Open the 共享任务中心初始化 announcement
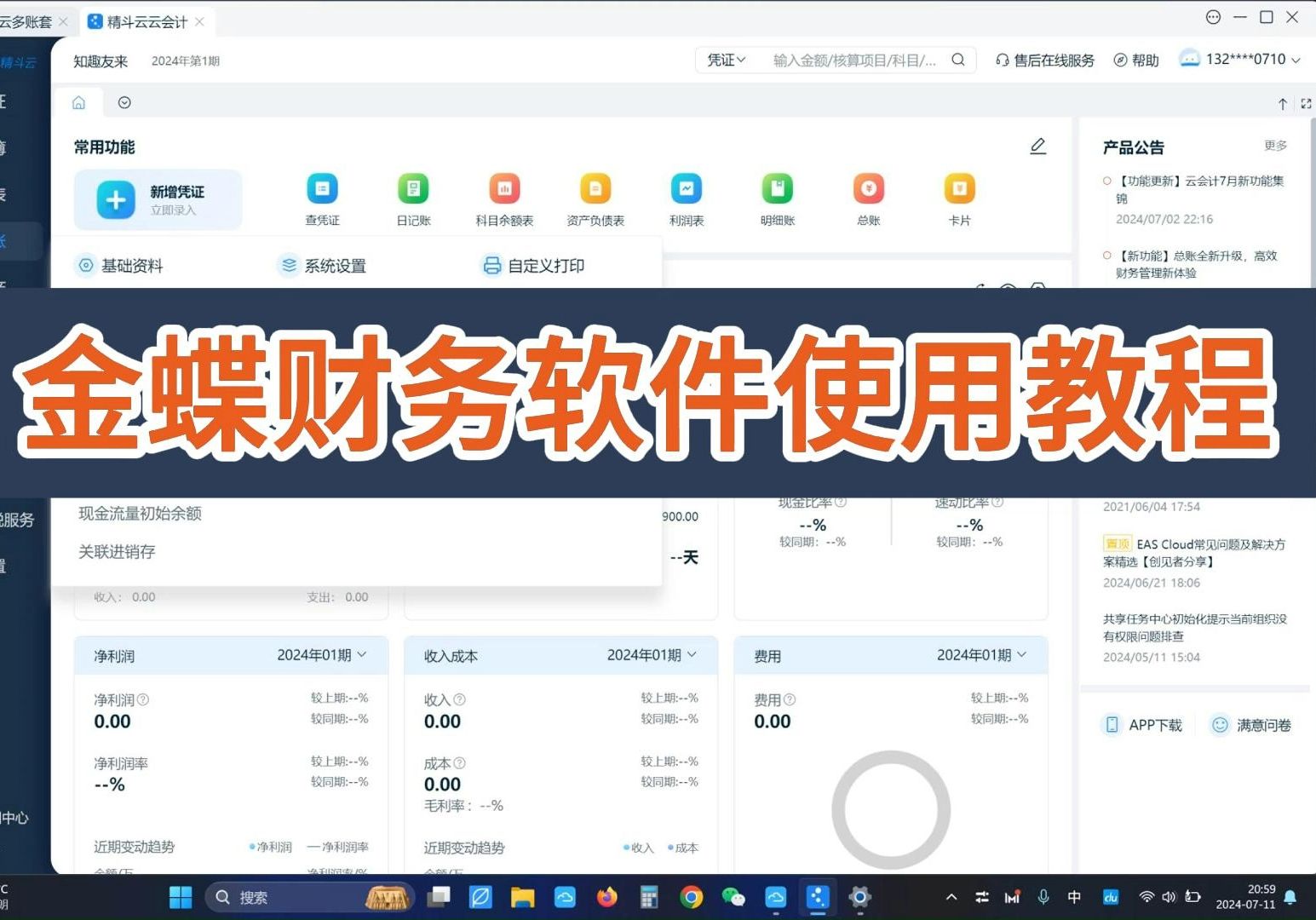This screenshot has width=1316, height=920. (x=1195, y=628)
